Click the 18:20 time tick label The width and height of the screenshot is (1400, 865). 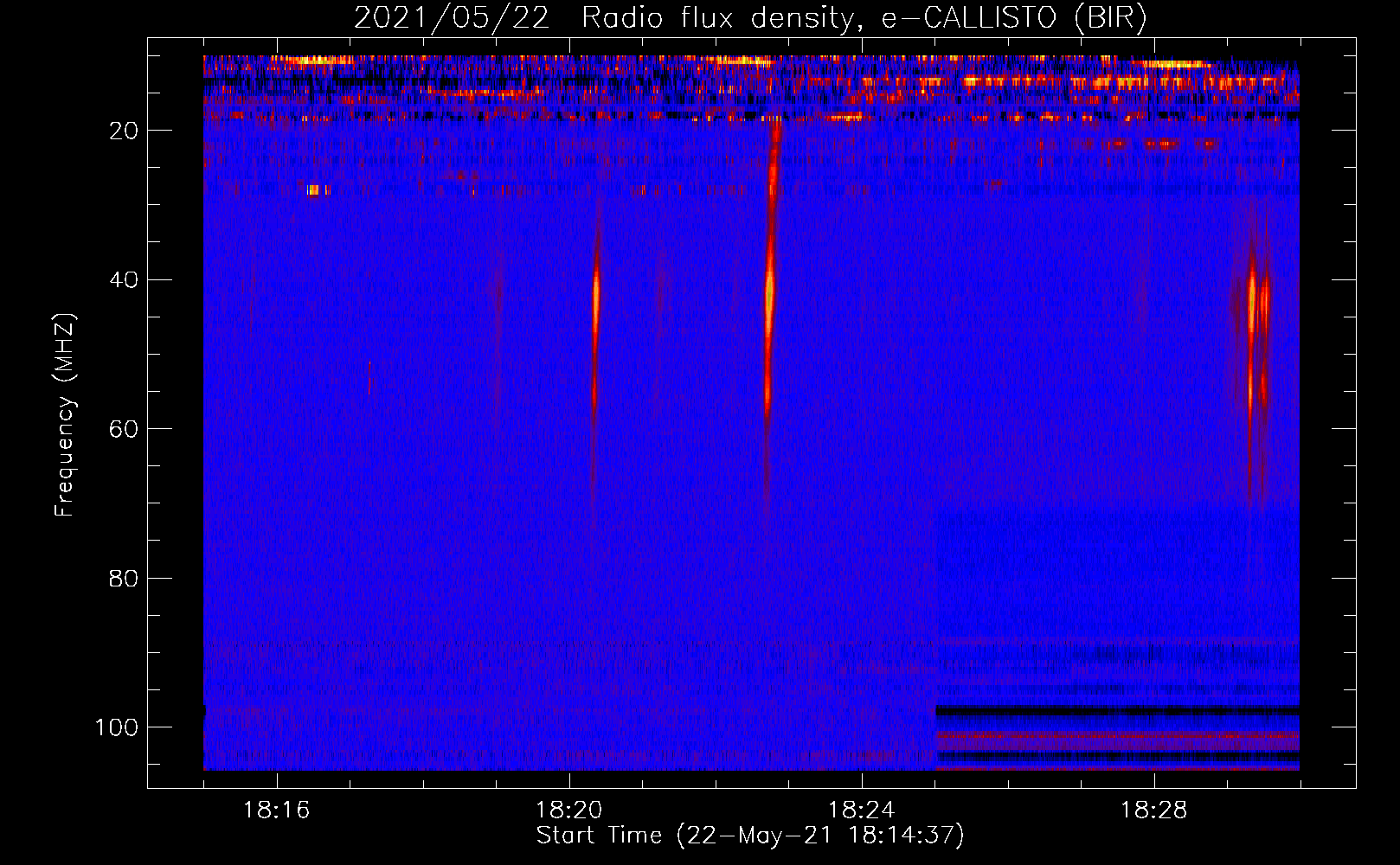pos(568,811)
